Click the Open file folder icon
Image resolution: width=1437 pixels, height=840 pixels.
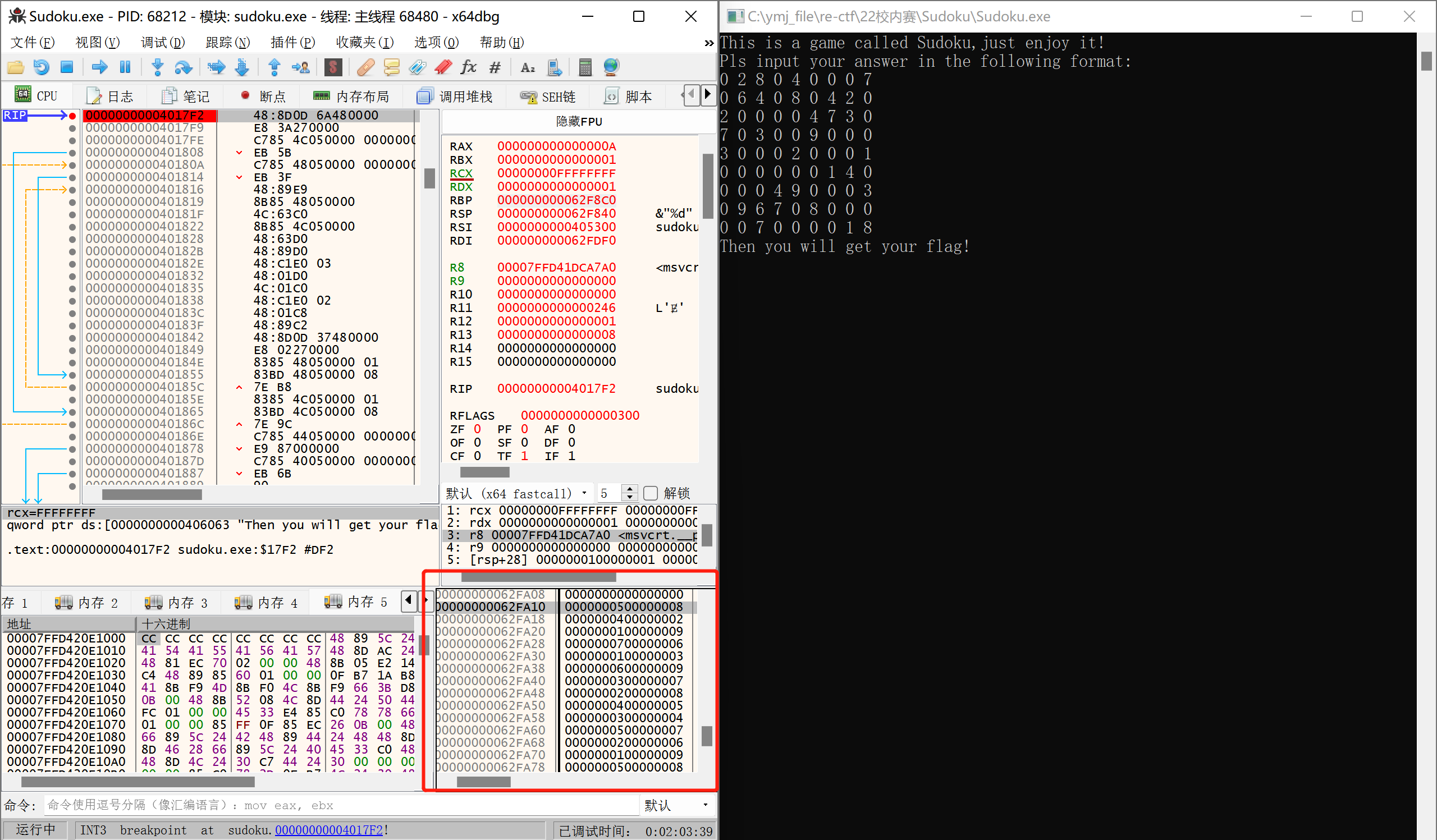coord(15,67)
